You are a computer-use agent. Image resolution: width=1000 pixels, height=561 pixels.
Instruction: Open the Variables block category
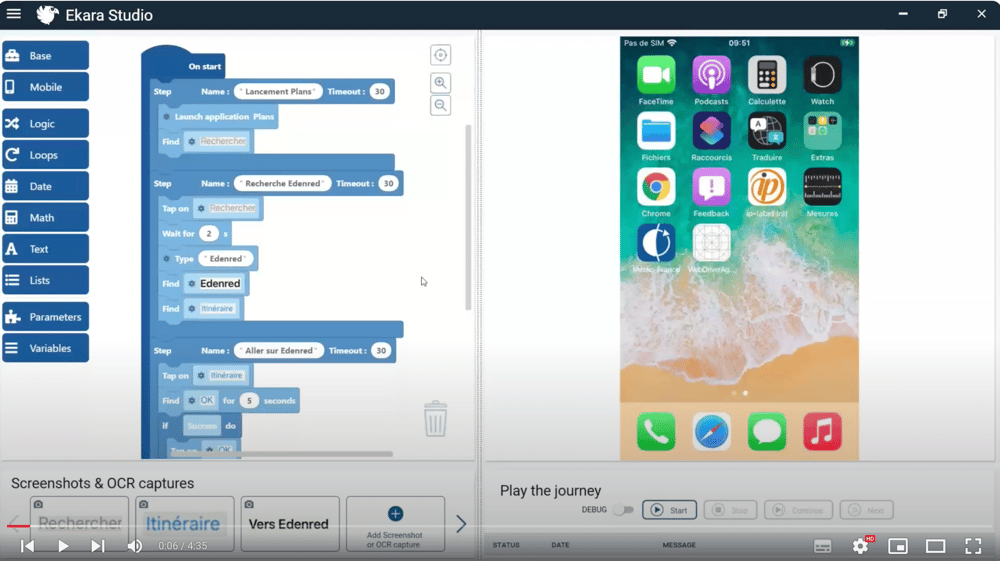45,348
